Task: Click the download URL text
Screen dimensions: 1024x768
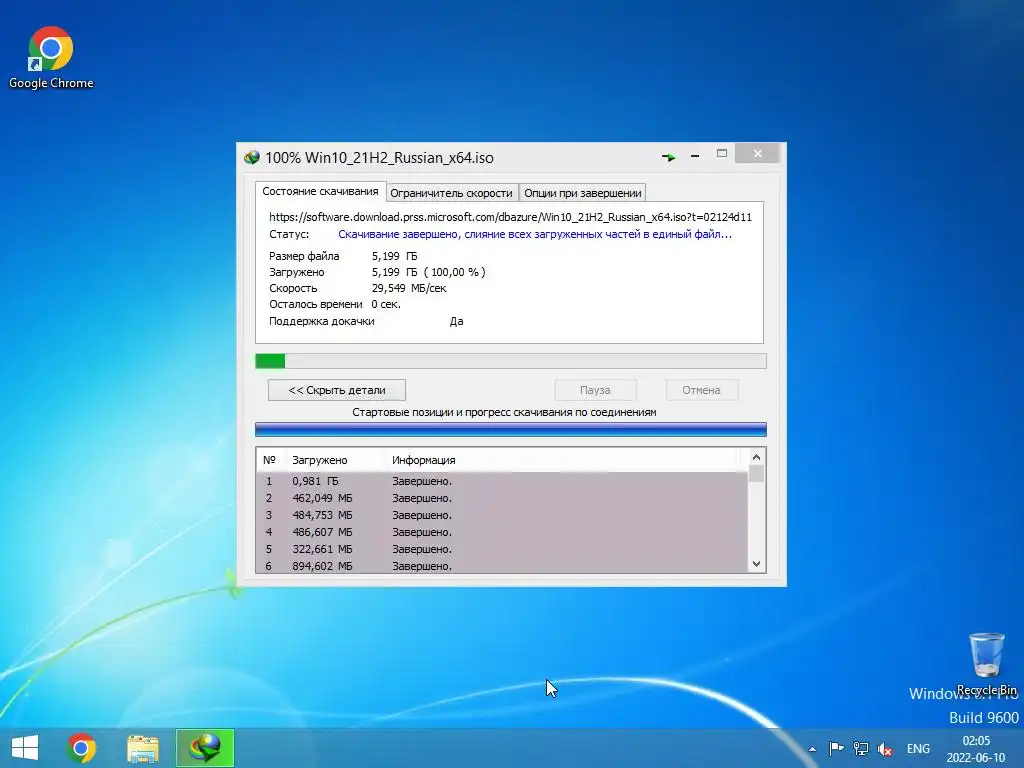Action: coord(510,217)
